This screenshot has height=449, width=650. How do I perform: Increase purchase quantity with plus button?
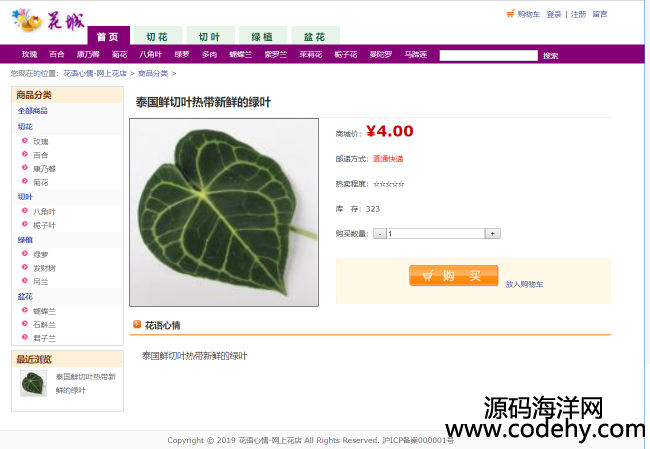pos(492,234)
